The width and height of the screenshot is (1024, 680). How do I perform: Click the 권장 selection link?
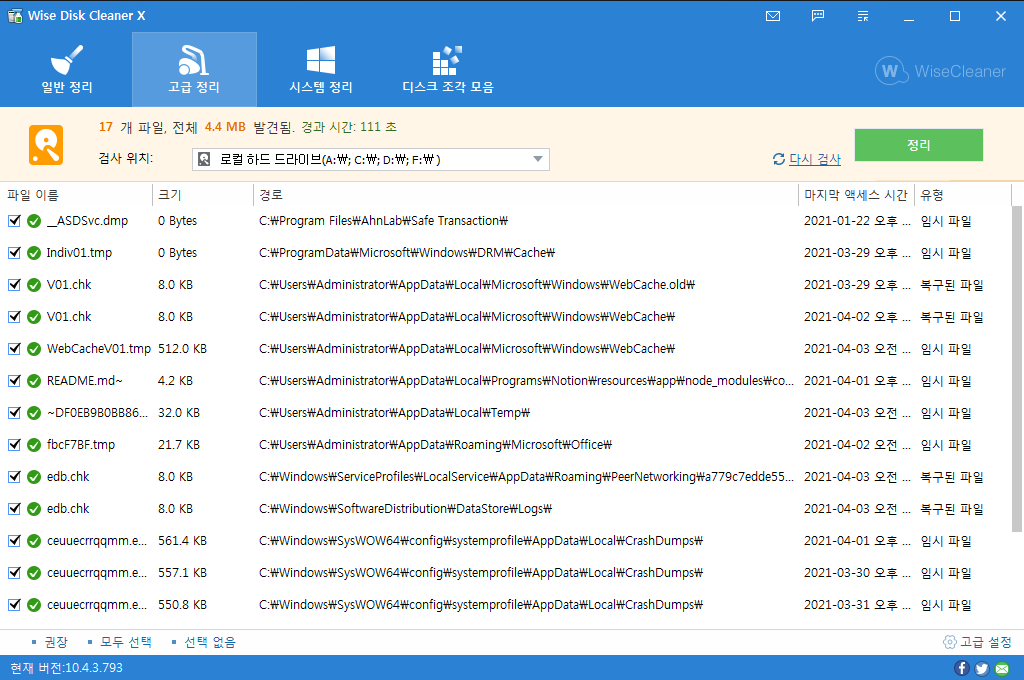point(56,642)
